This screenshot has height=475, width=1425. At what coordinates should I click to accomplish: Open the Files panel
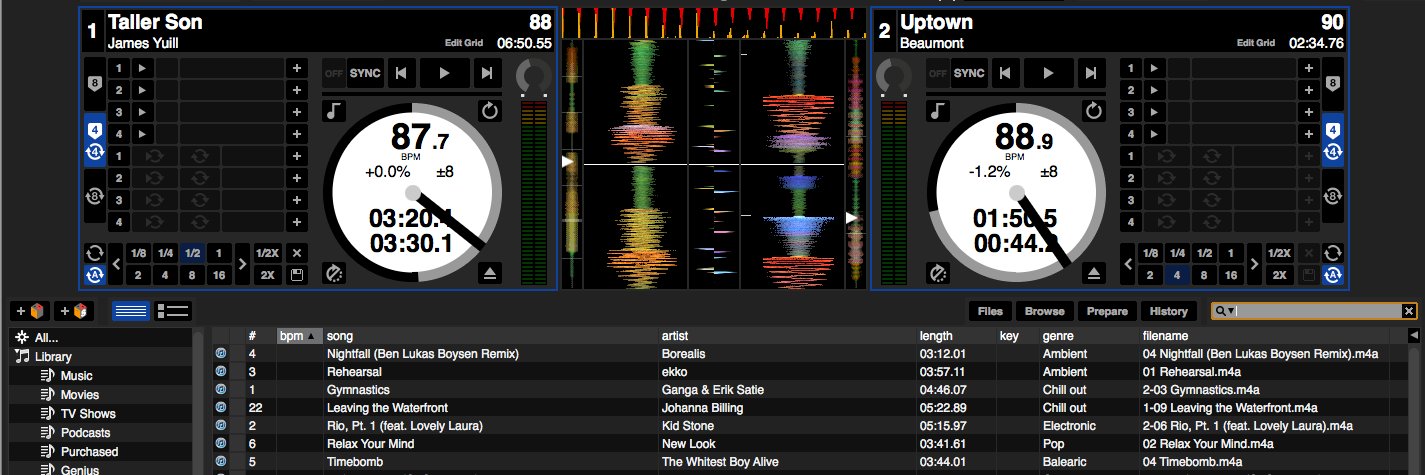point(991,311)
